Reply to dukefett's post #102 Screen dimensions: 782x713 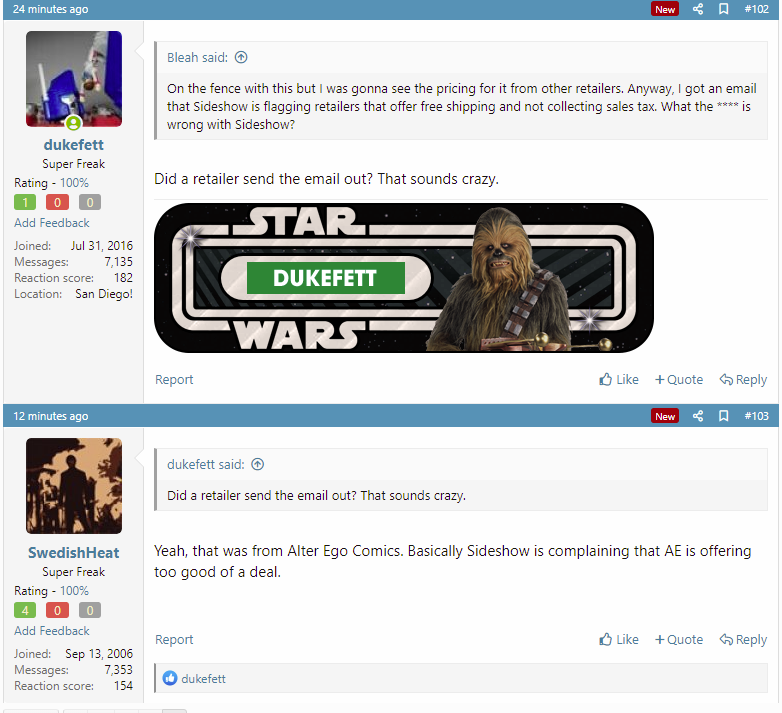pyautogui.click(x=743, y=379)
